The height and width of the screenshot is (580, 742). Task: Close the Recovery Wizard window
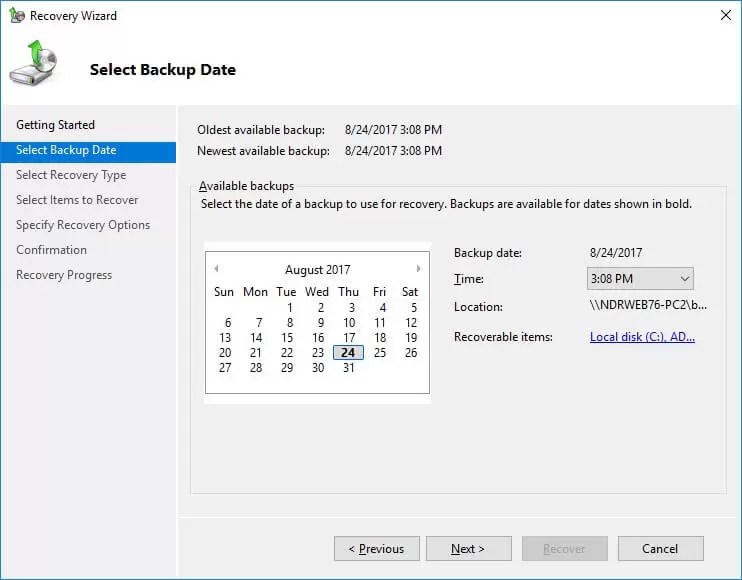725,16
